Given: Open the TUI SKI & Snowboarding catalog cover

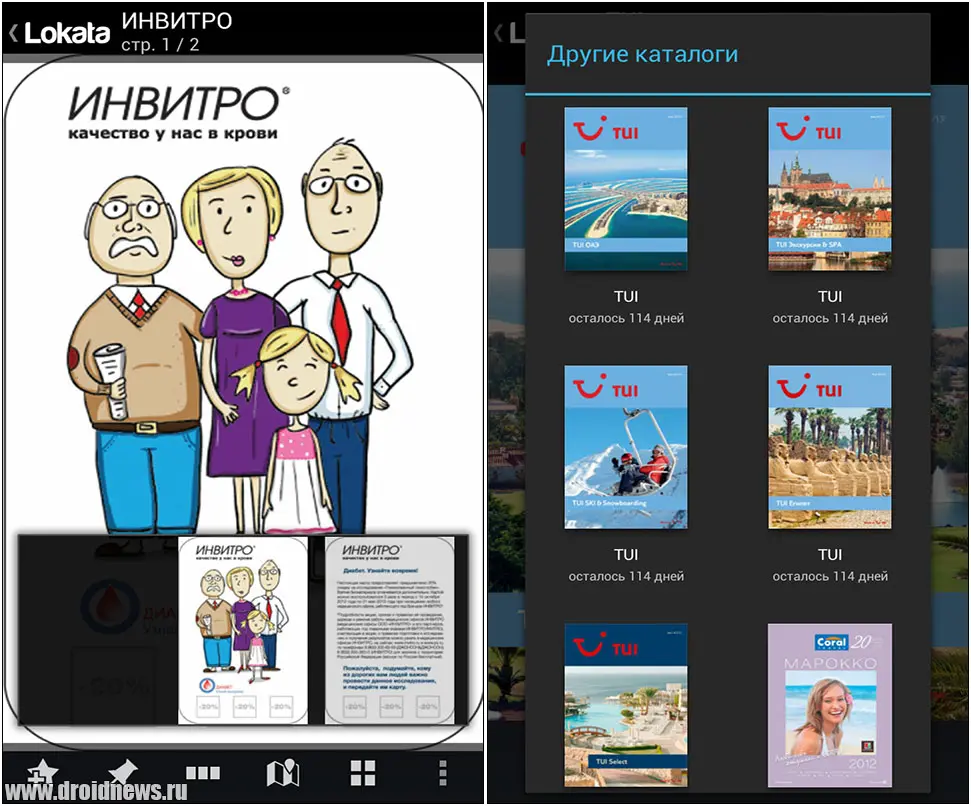Looking at the screenshot, I should pos(625,447).
